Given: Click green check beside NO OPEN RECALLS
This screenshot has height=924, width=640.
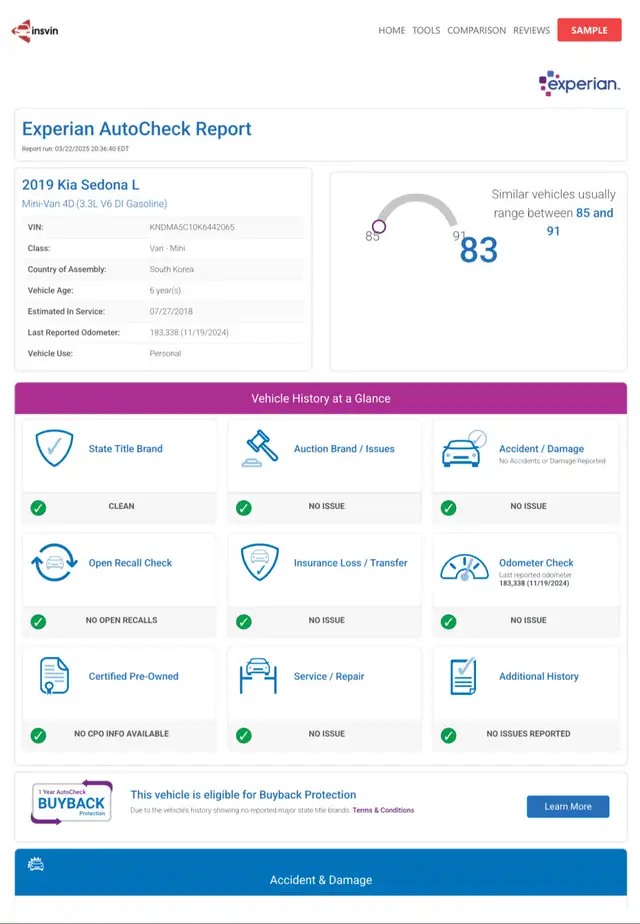Looking at the screenshot, I should tap(38, 621).
